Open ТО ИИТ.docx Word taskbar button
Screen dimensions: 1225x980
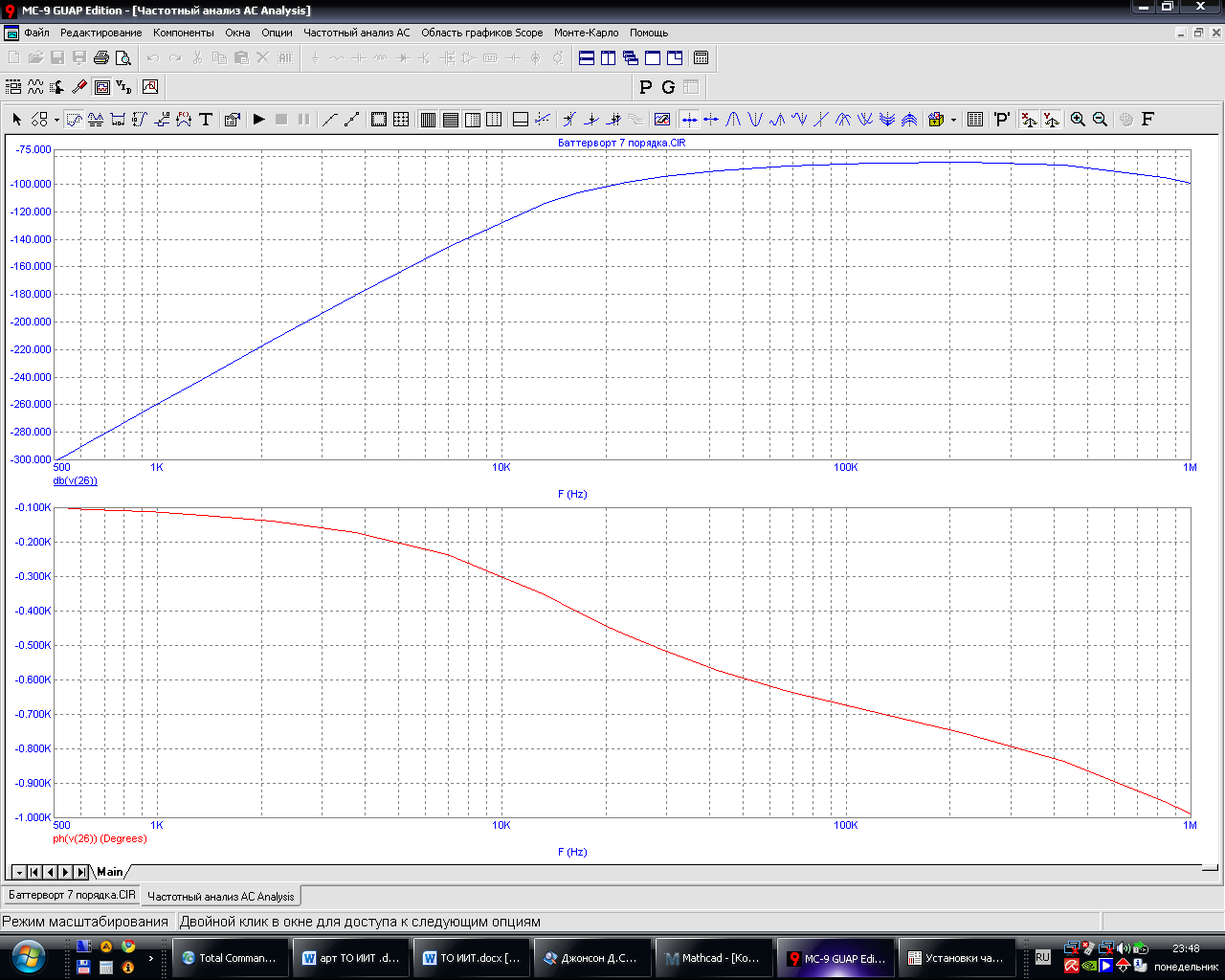pyautogui.click(x=471, y=958)
